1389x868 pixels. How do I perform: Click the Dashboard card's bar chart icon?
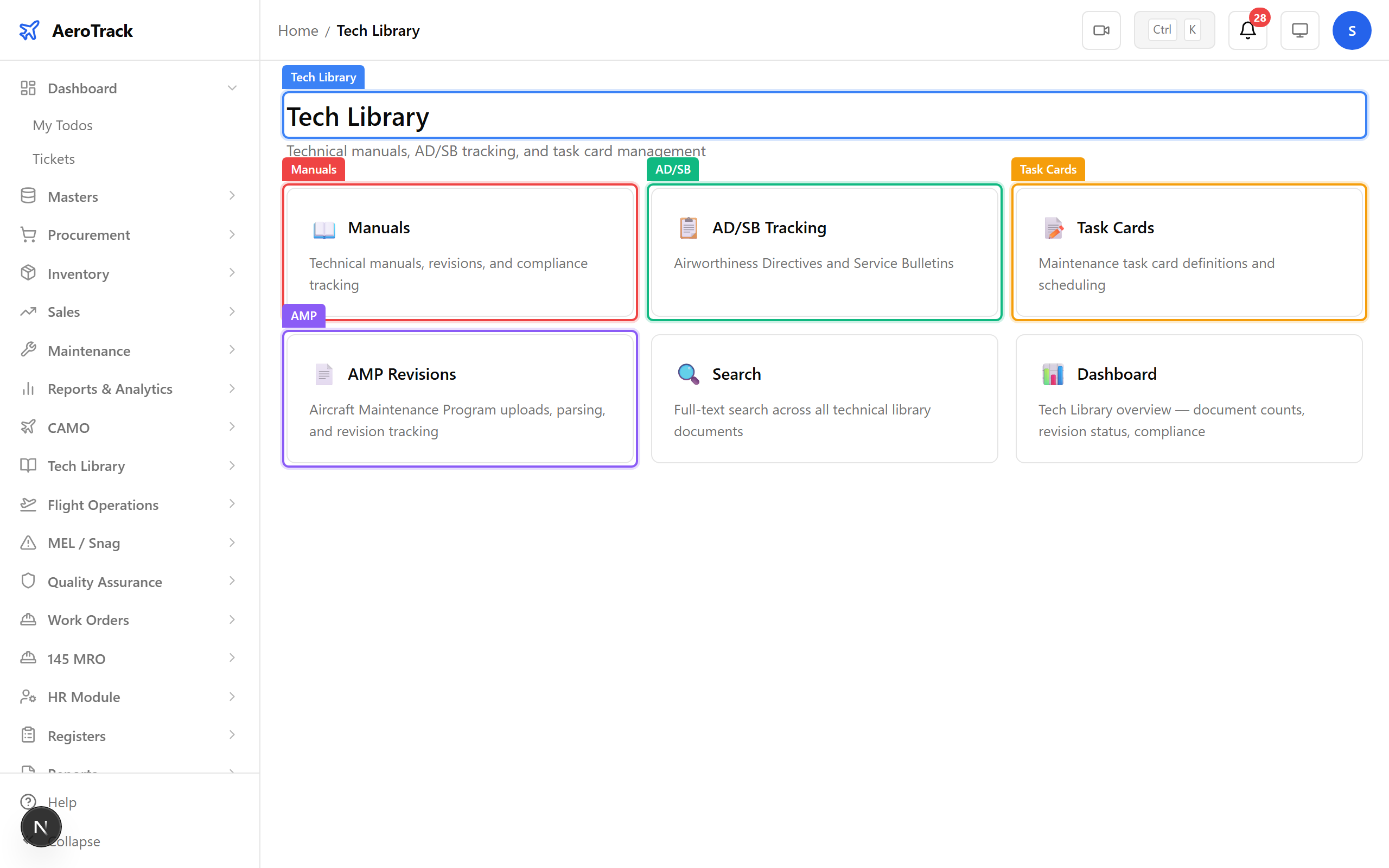tap(1053, 374)
